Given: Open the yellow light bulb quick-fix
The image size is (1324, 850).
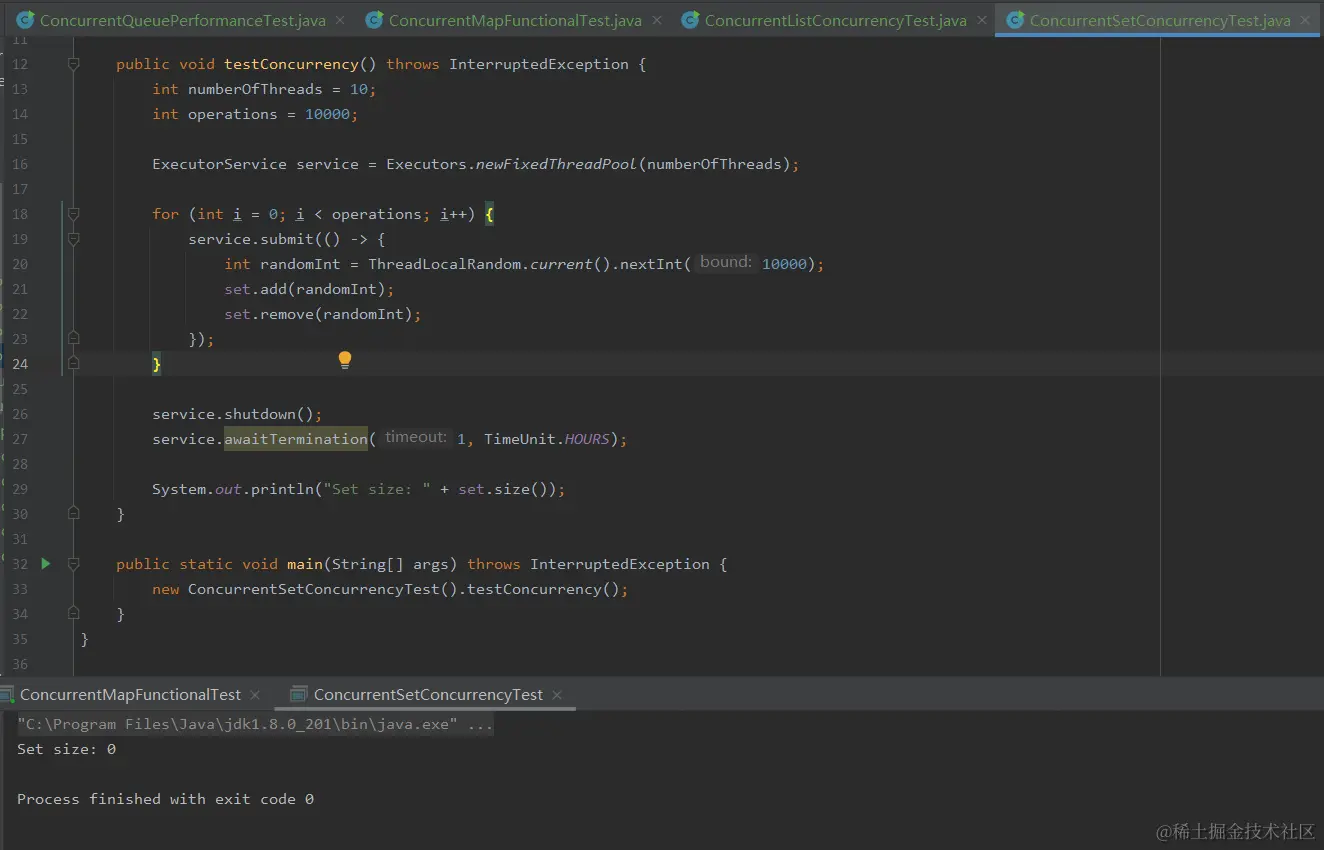Looking at the screenshot, I should (345, 360).
